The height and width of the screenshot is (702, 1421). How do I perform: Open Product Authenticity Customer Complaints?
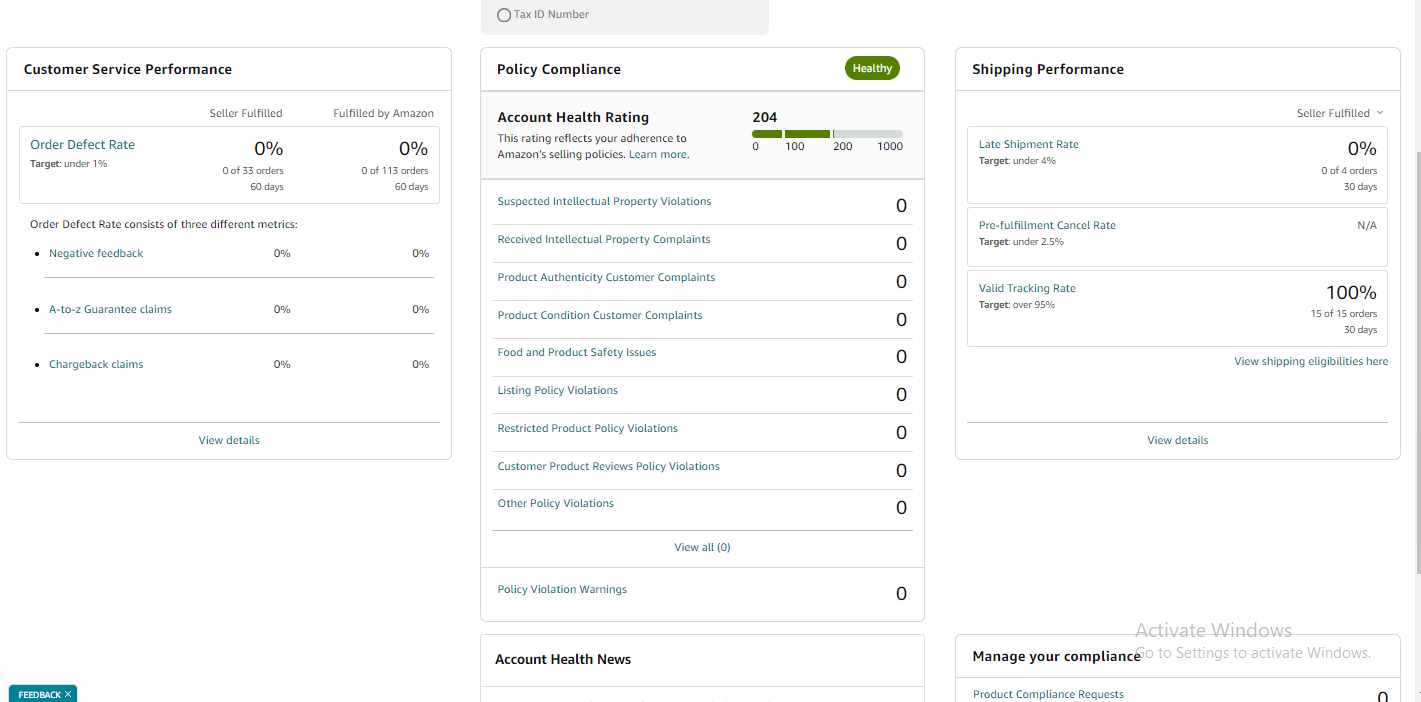[606, 278]
